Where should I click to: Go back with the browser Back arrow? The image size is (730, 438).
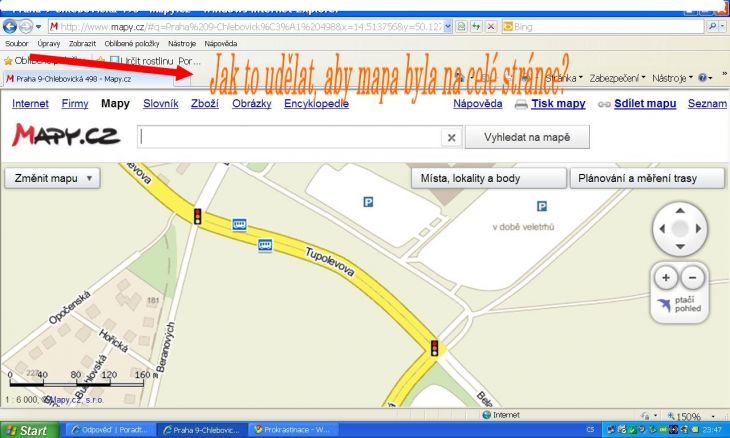coord(10,27)
